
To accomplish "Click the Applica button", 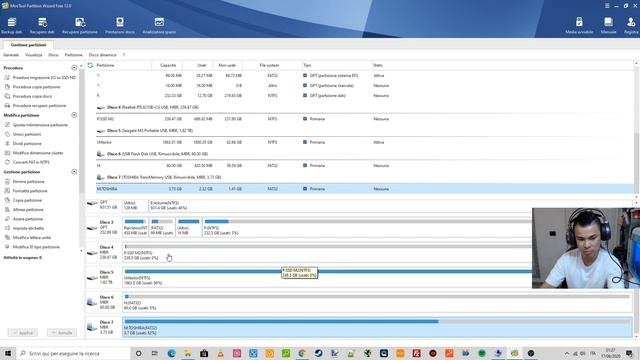I will click(x=22, y=333).
